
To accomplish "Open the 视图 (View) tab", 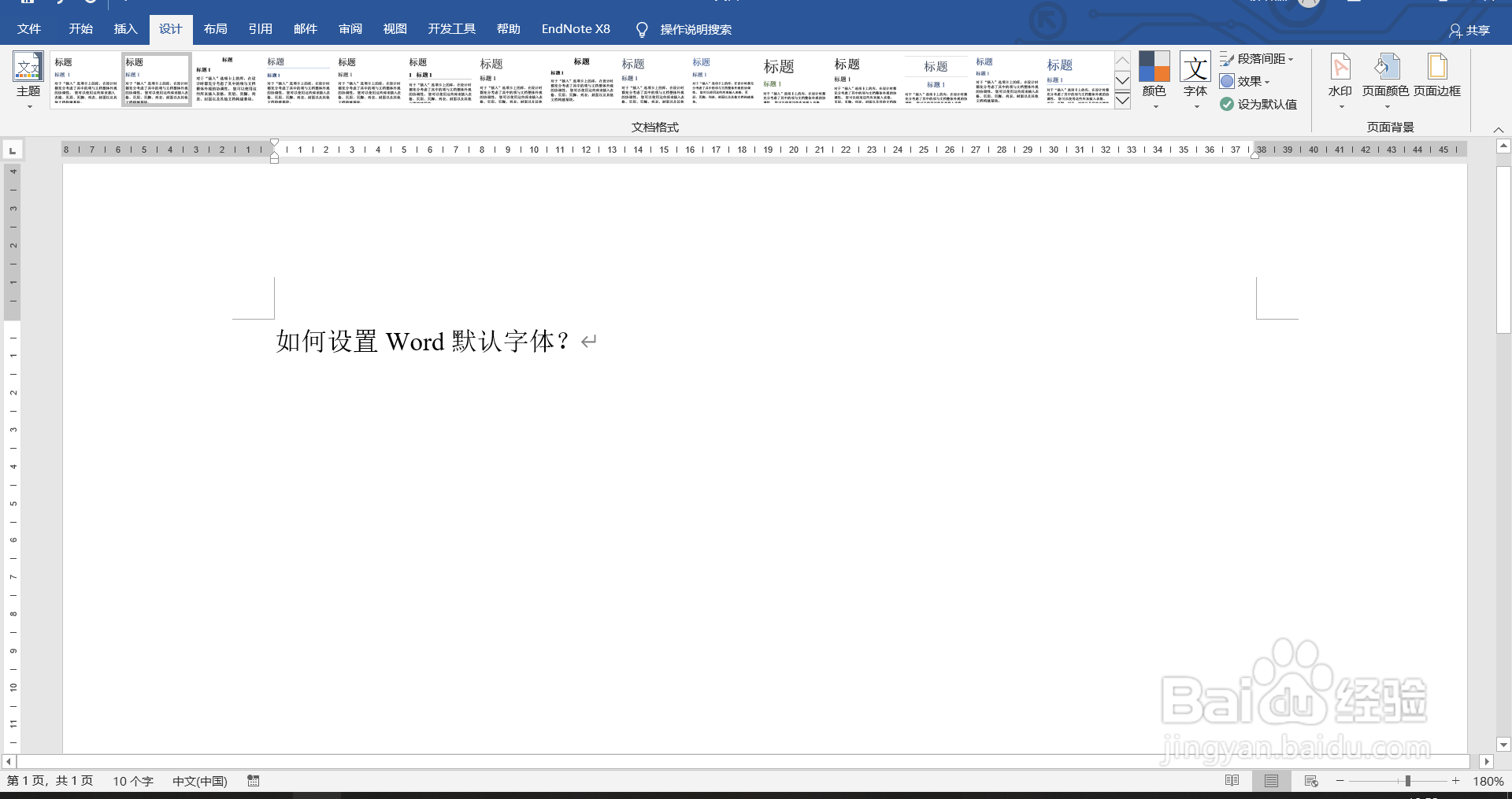I will (395, 29).
